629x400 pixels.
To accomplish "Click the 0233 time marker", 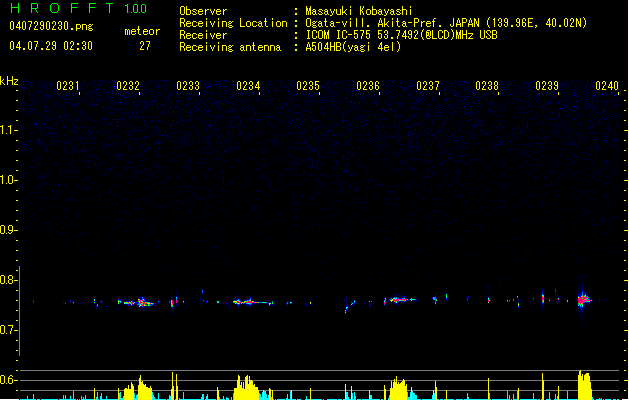I will (188, 85).
